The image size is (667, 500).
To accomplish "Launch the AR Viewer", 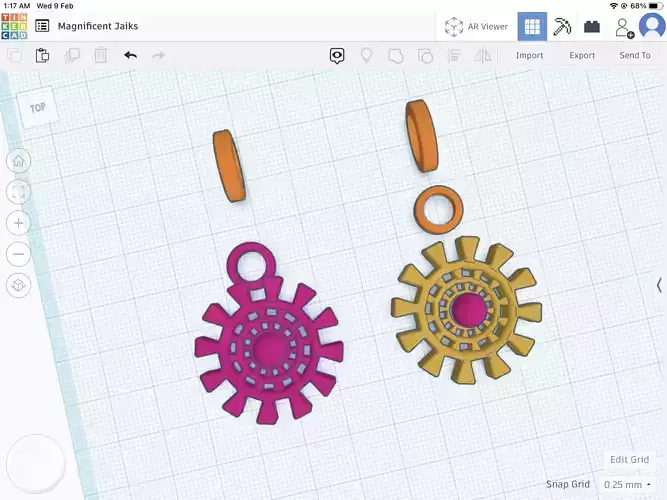I will click(476, 26).
